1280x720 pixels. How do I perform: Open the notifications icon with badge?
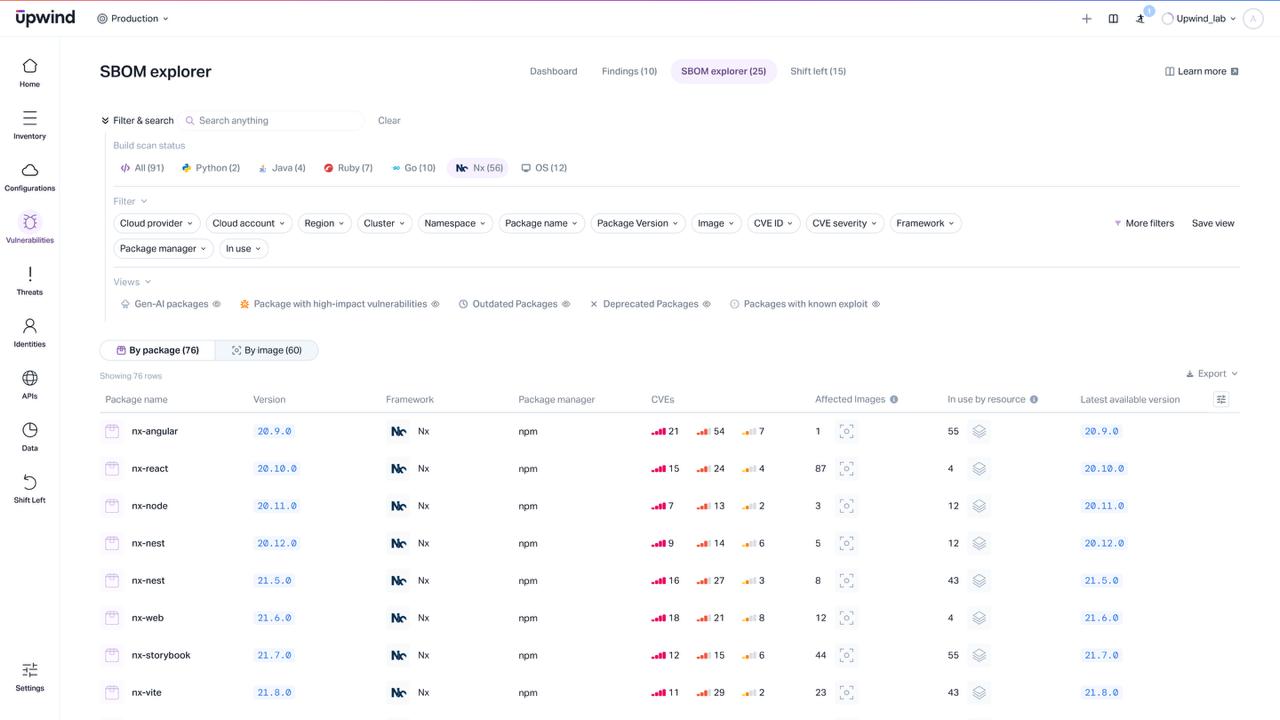point(1141,18)
